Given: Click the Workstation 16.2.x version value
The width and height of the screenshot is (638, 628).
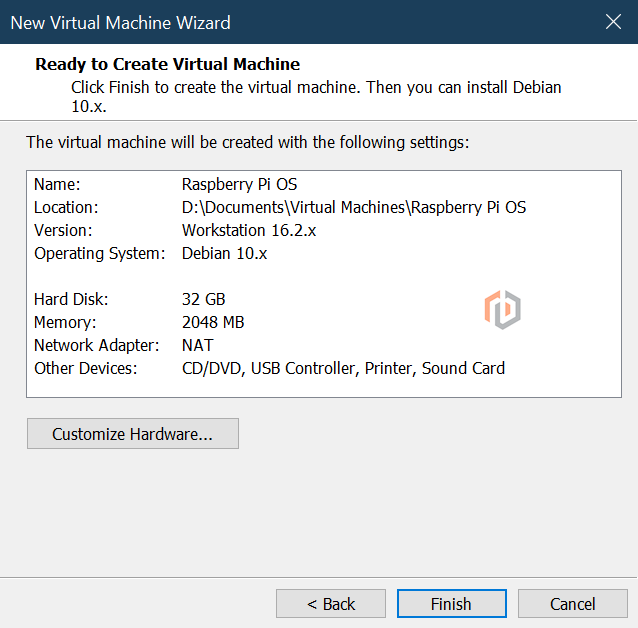Looking at the screenshot, I should (249, 230).
